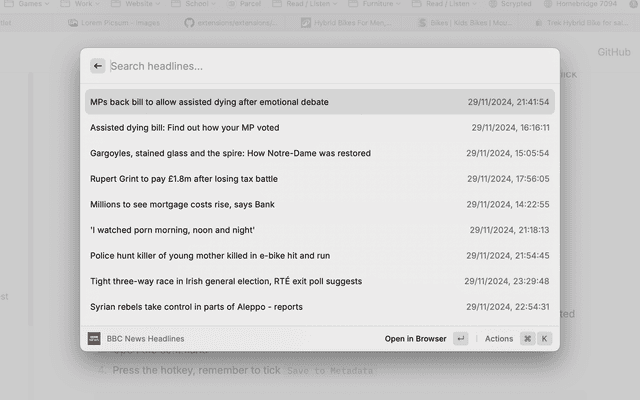This screenshot has height=400, width=640.
Task: Expand the School bookmarks folder
Action: coord(196,4)
